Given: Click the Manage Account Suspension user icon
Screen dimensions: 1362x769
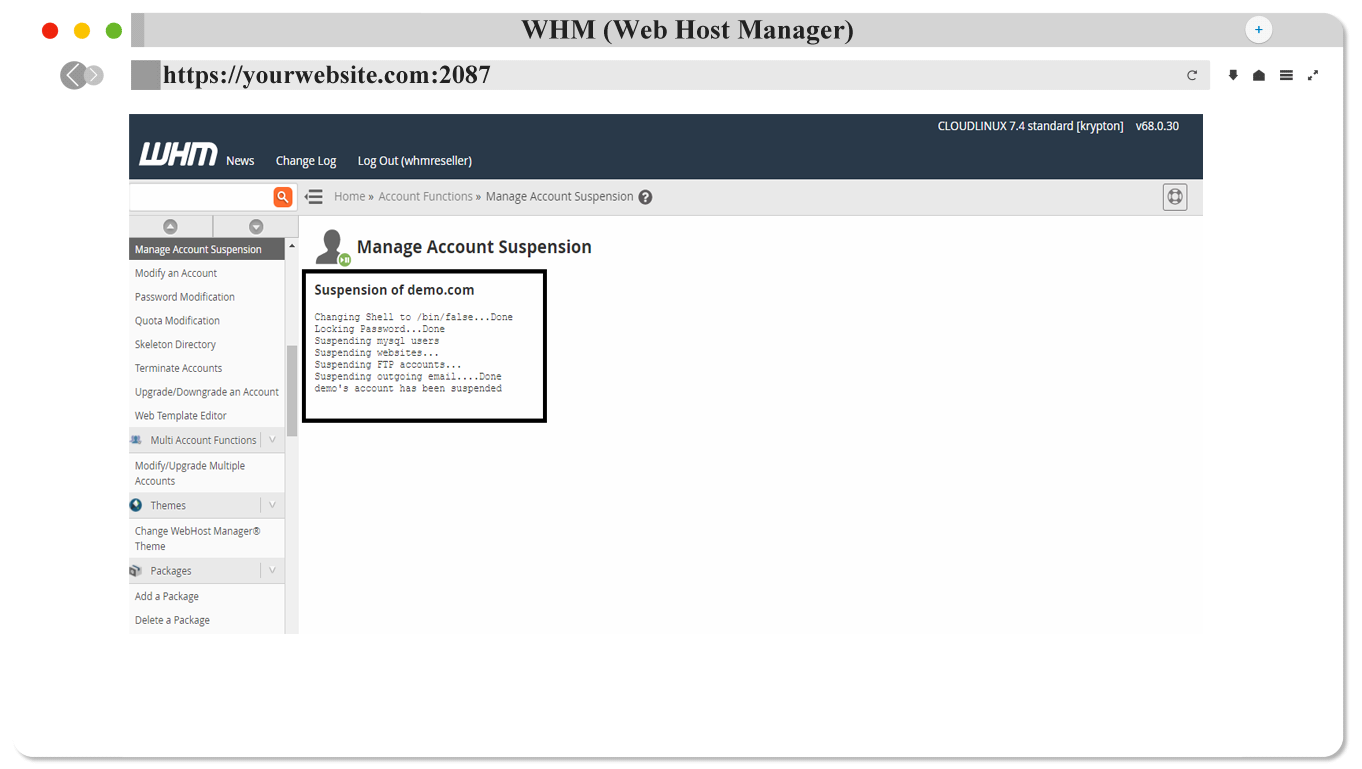Looking at the screenshot, I should tap(332, 247).
